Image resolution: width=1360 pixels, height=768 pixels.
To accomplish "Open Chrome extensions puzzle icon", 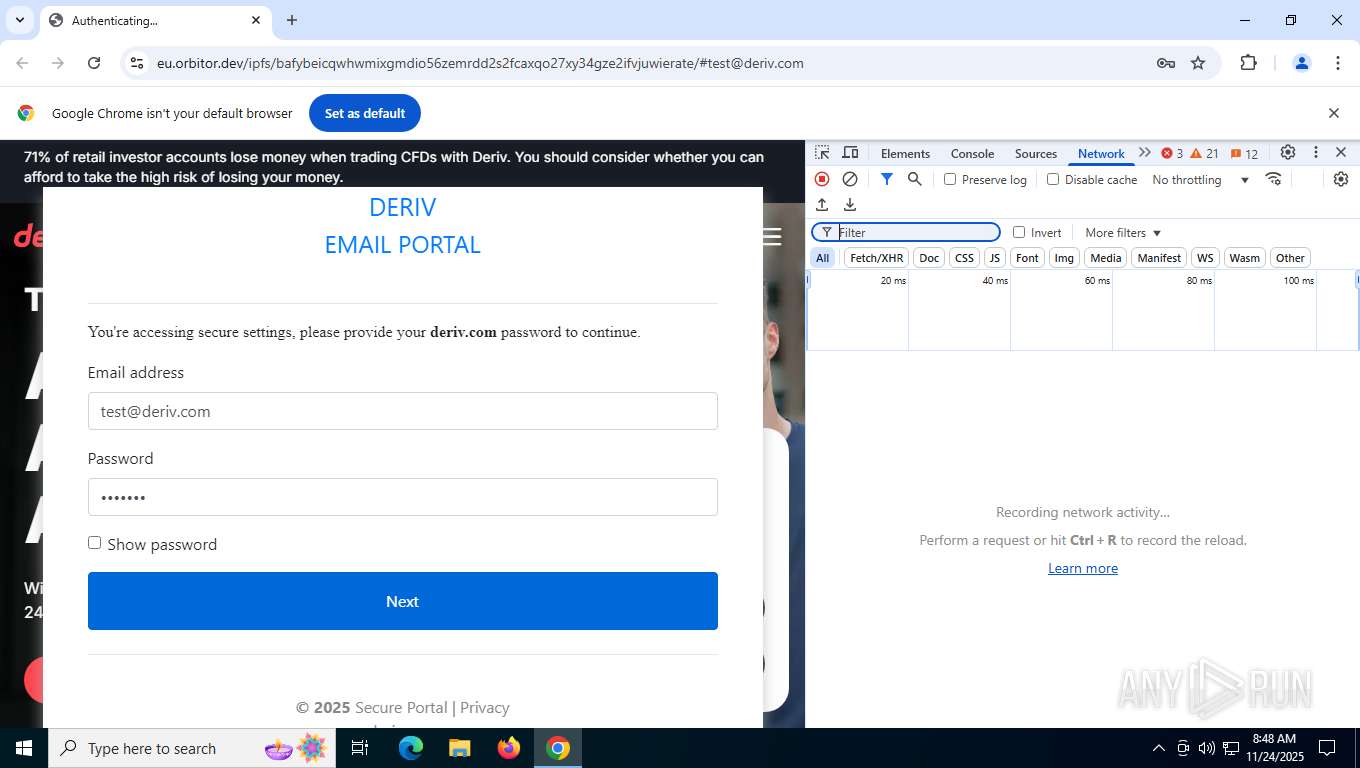I will 1248,63.
